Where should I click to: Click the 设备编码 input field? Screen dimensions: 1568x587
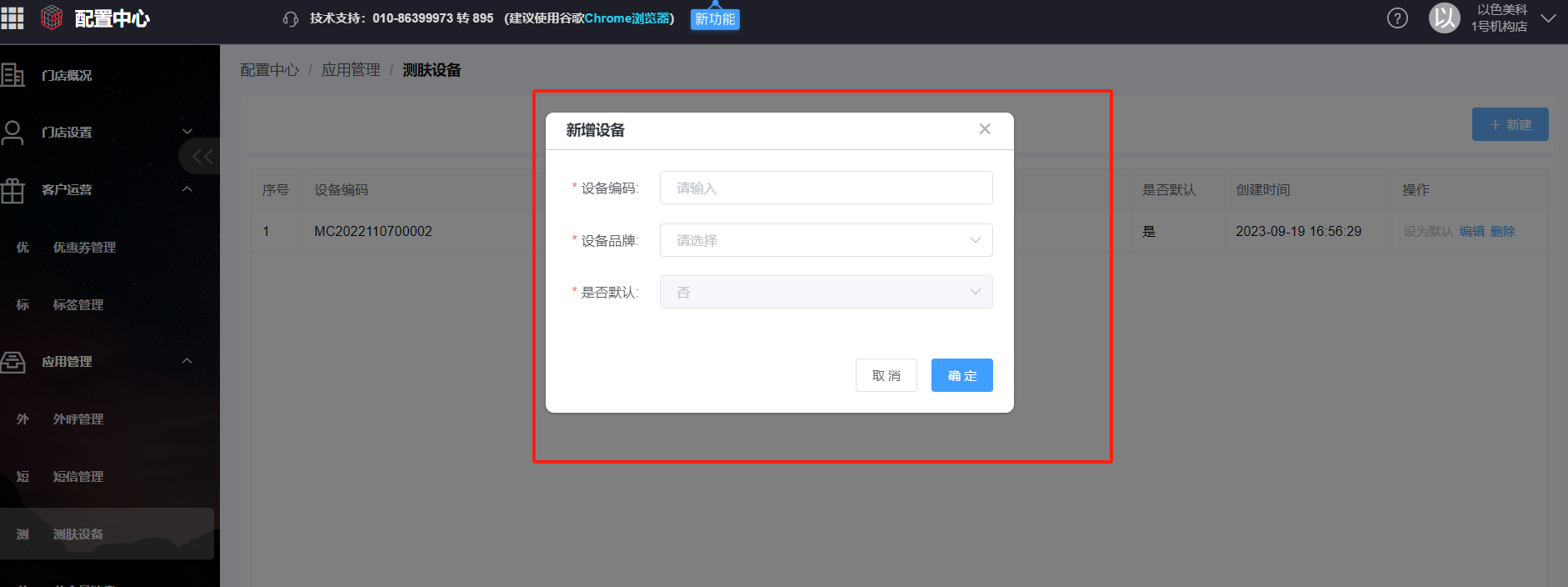(826, 188)
